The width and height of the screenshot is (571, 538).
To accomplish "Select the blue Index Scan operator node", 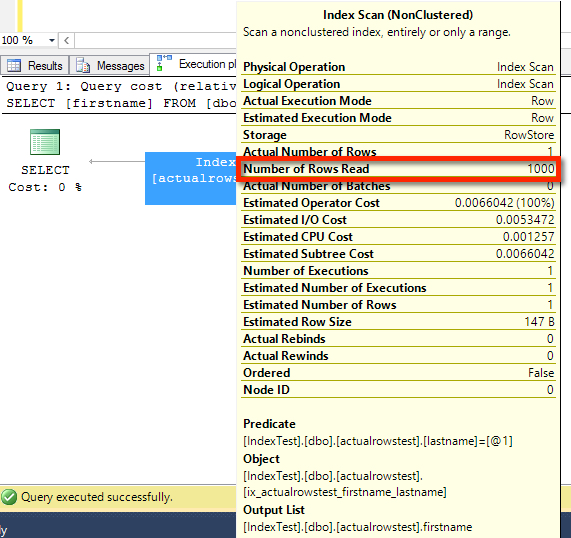I will point(190,178).
